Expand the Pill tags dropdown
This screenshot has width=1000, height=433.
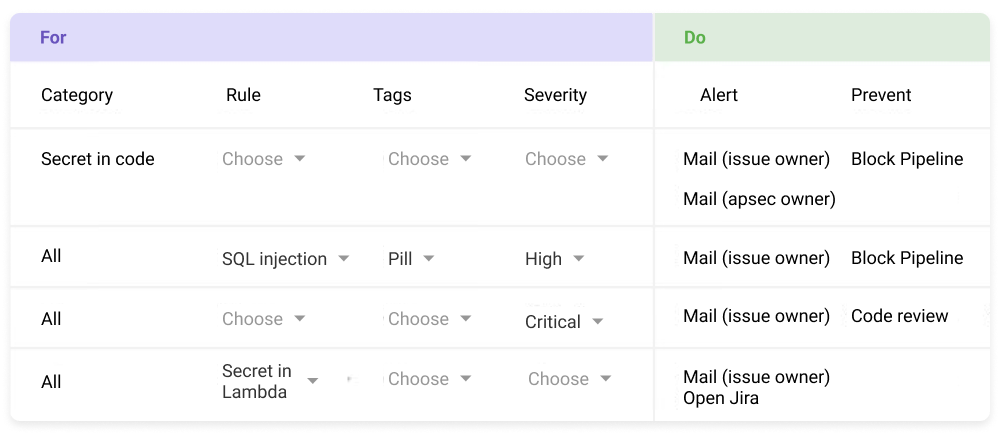click(411, 259)
